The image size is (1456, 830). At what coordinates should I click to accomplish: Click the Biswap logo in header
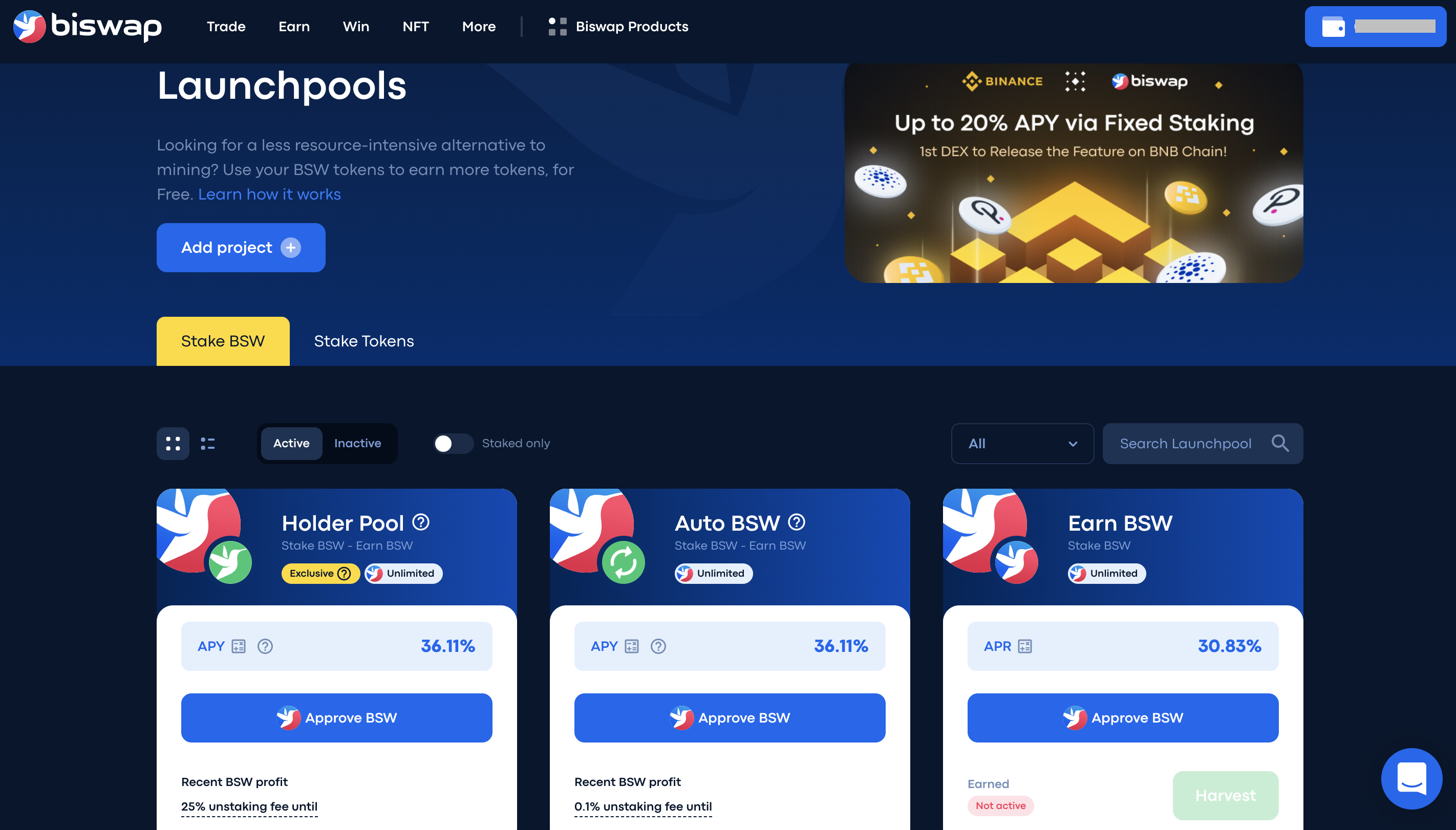click(87, 26)
